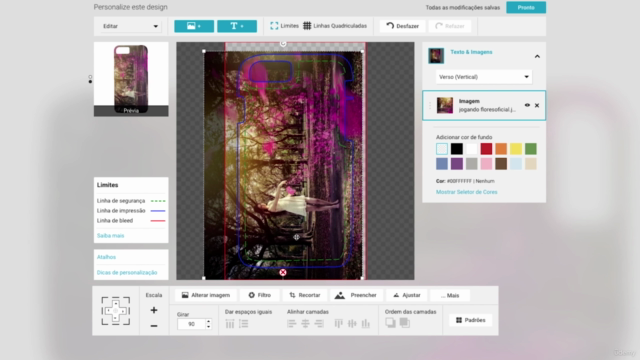Align layers to the bottom
The width and height of the screenshot is (640, 360).
tap(366, 324)
